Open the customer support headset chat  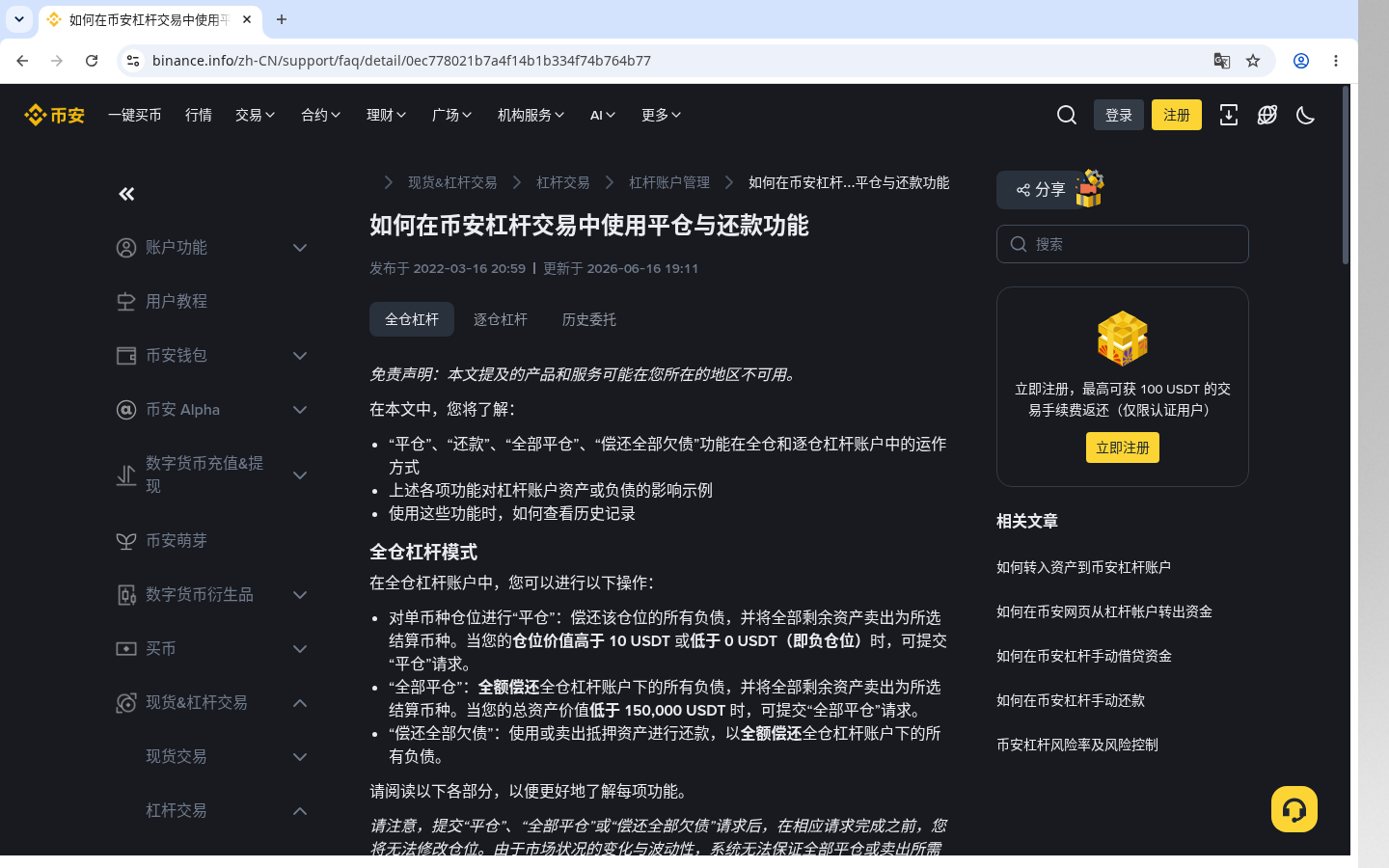tap(1294, 809)
